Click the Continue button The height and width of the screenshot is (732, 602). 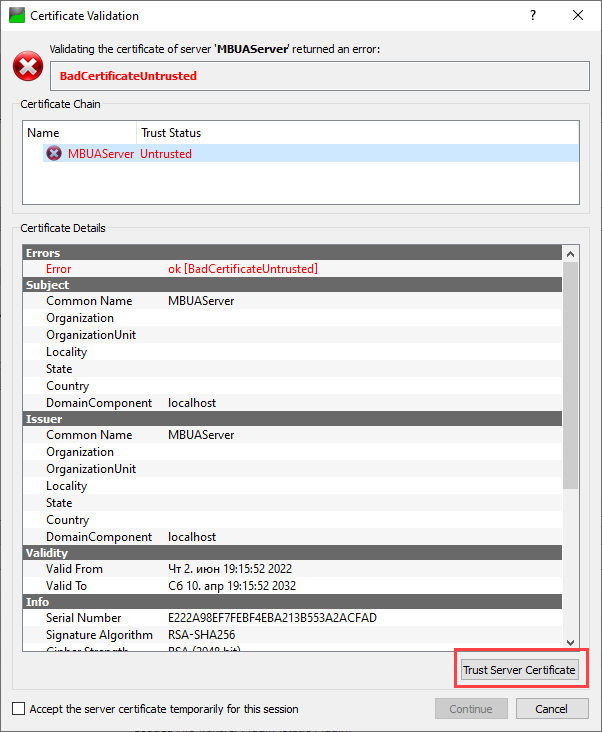coord(470,709)
